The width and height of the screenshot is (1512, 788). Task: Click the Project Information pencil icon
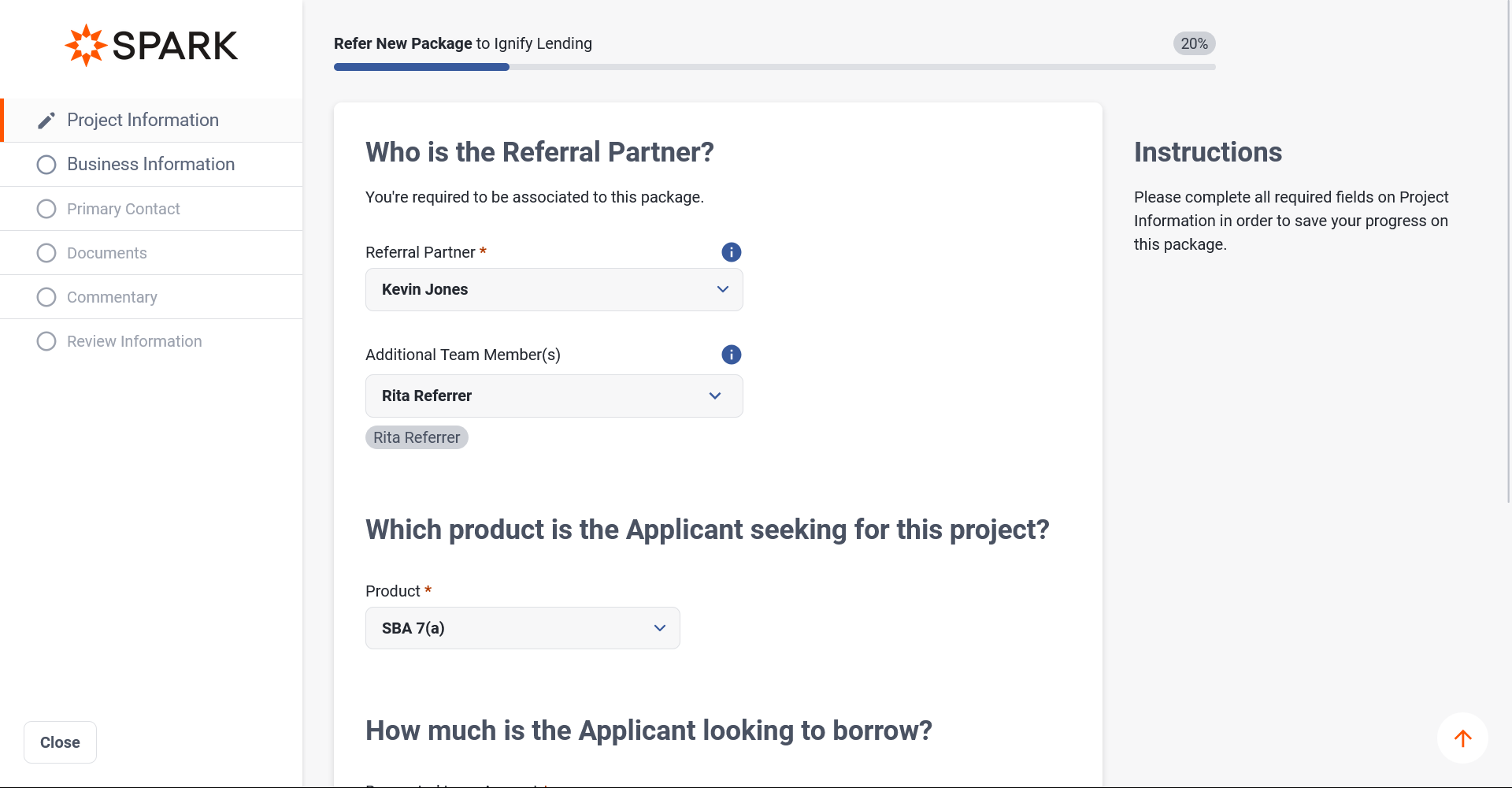[x=46, y=120]
